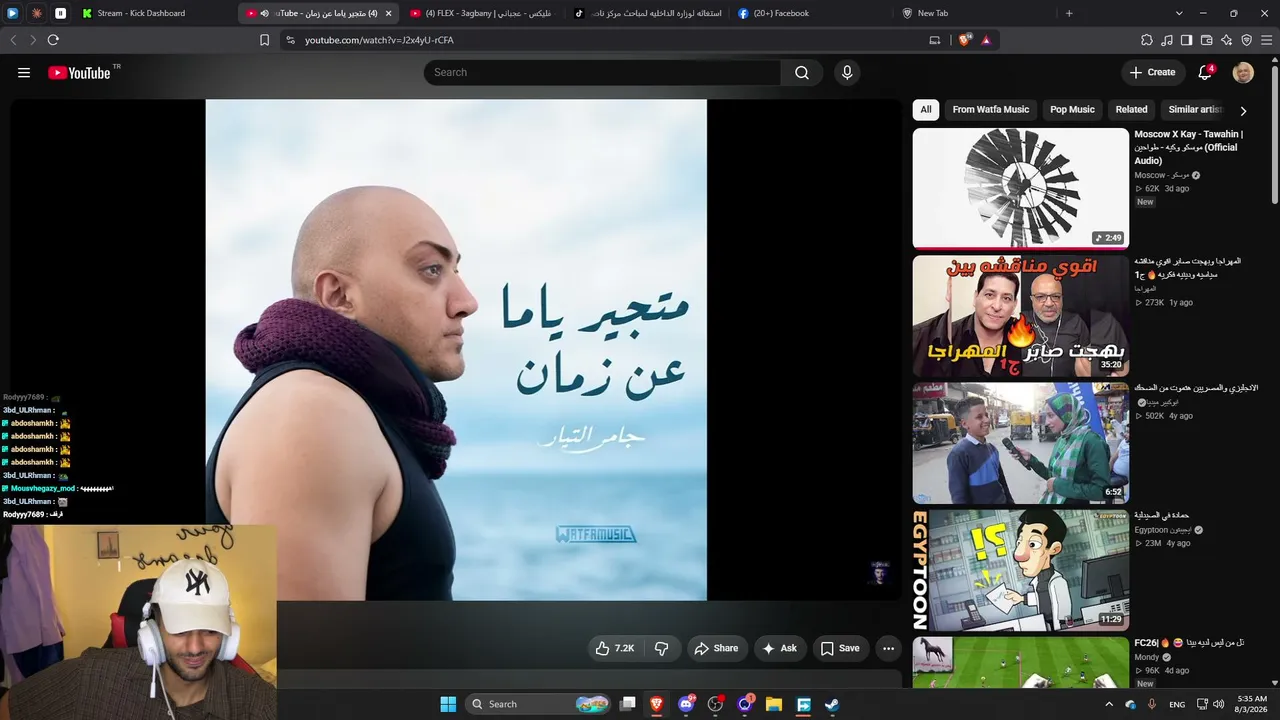Open Brave Shields panel
Viewport: 1280px width, 720px height.
click(x=965, y=40)
